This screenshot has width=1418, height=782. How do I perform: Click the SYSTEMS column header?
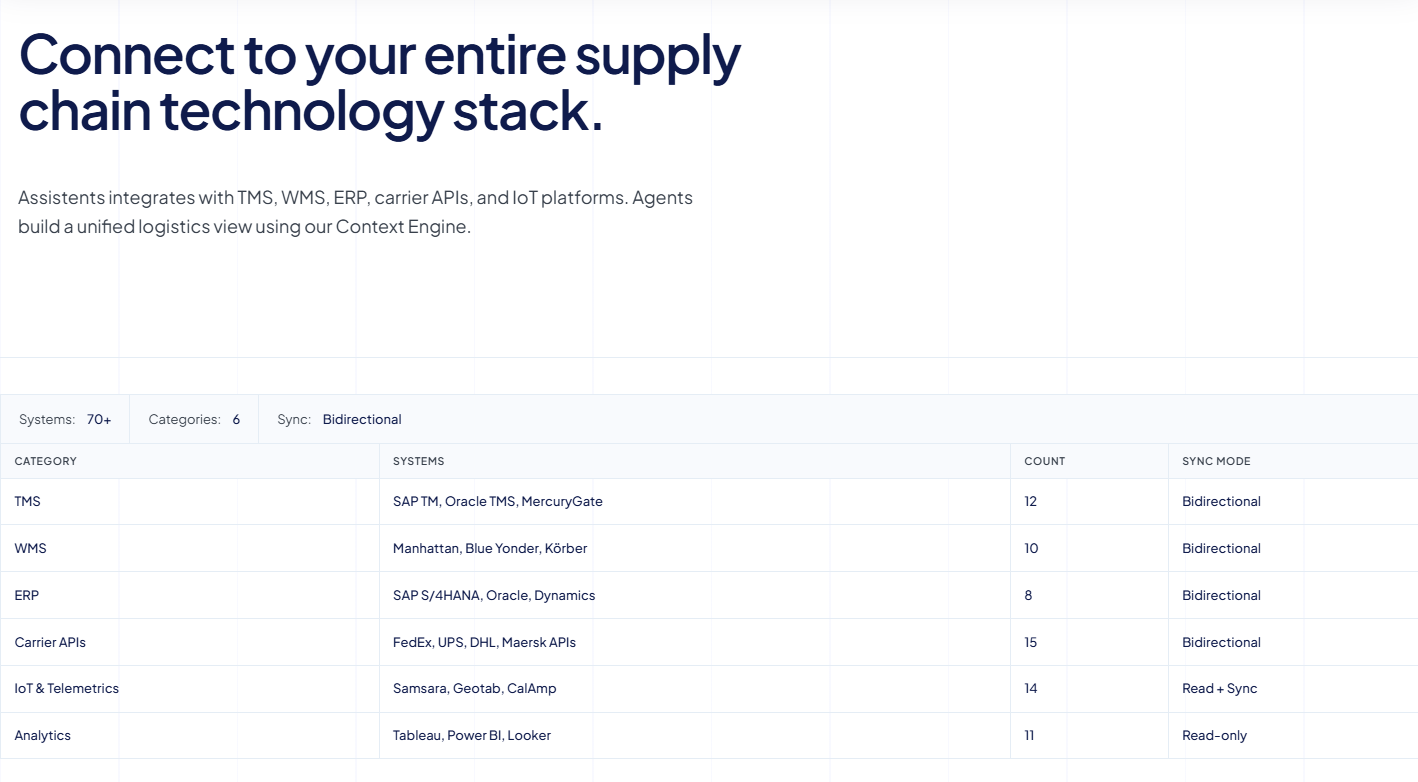click(695, 461)
